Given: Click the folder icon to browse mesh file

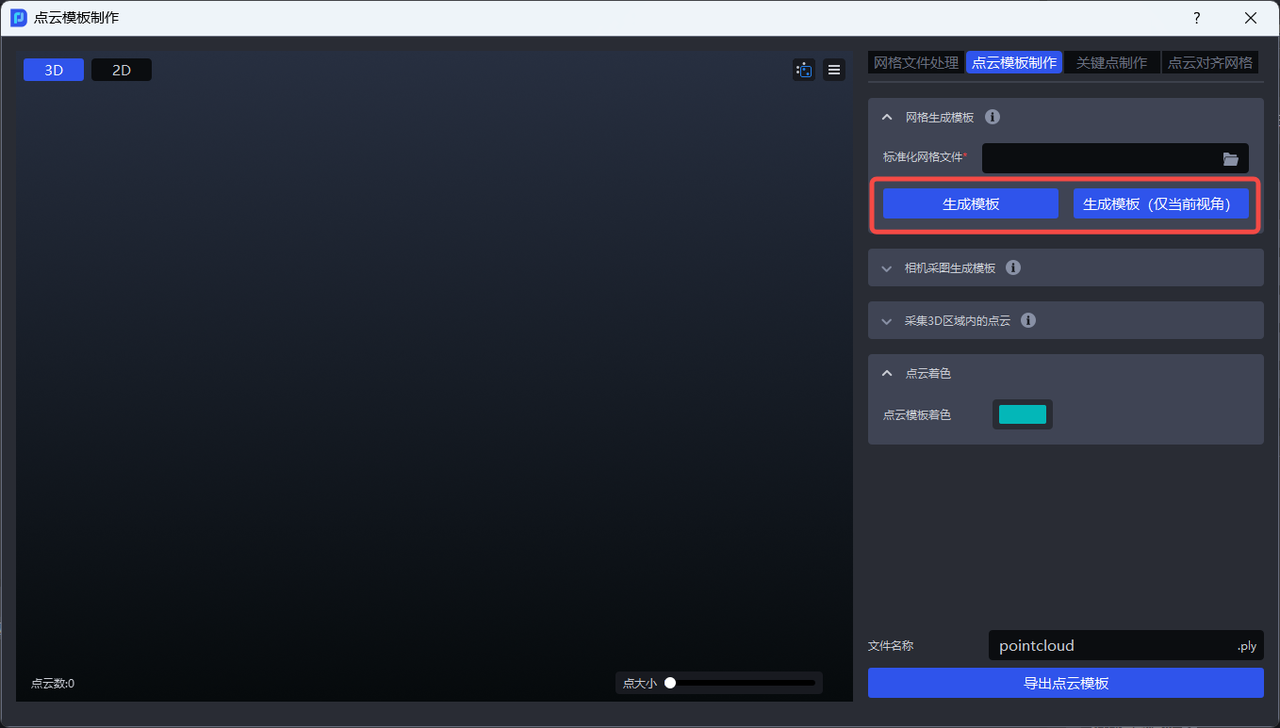Looking at the screenshot, I should pyautogui.click(x=1230, y=159).
